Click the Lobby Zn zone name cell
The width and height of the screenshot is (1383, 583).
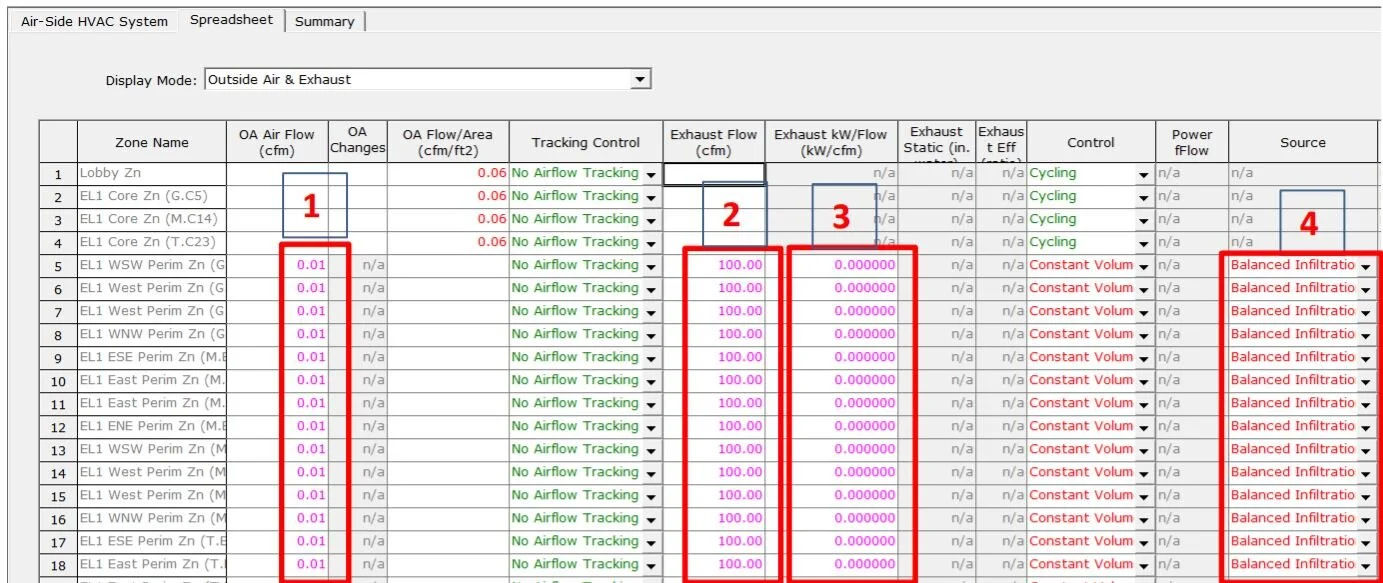pyautogui.click(x=152, y=173)
